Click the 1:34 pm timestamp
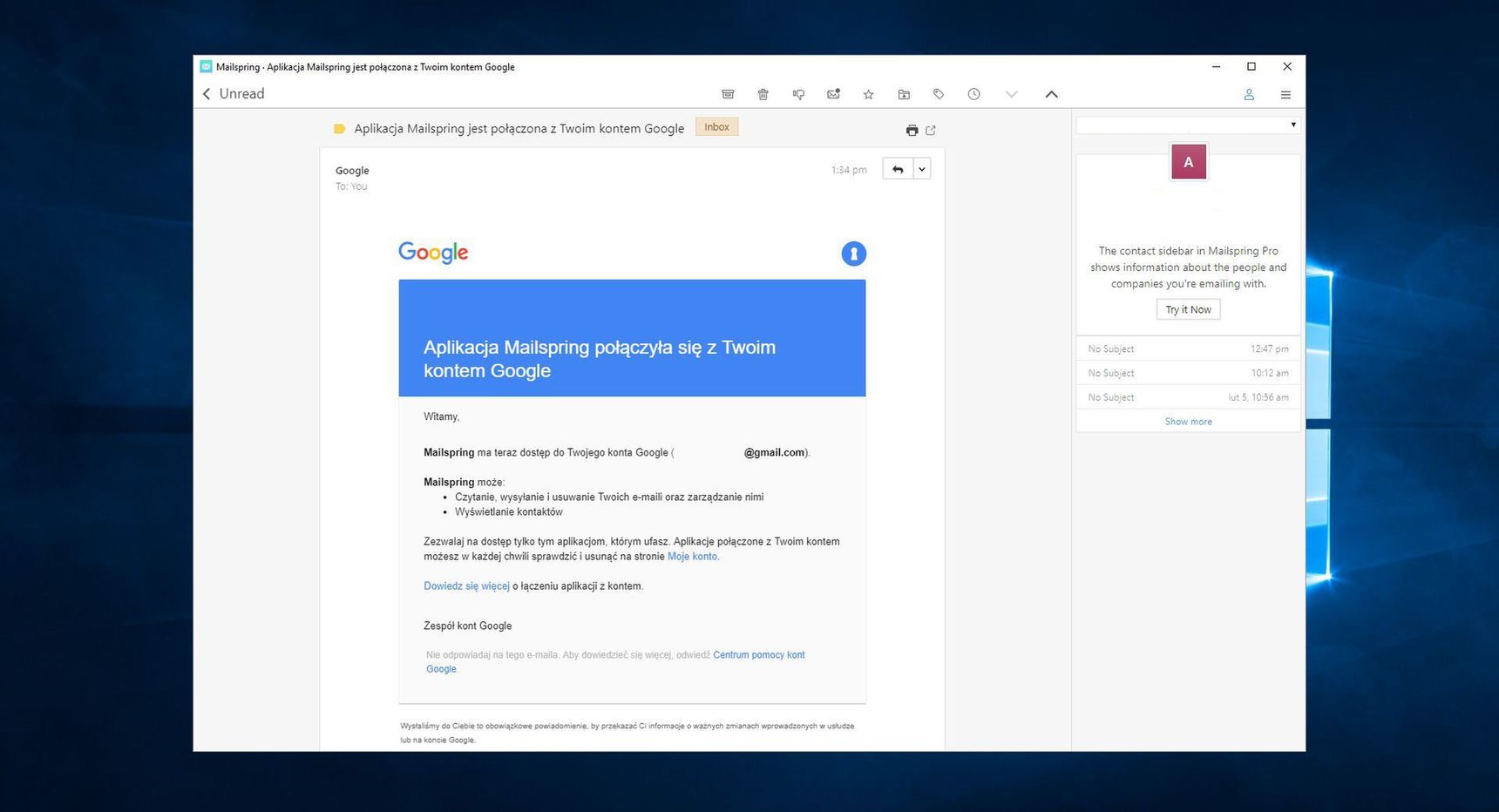The height and width of the screenshot is (812, 1499). click(849, 170)
